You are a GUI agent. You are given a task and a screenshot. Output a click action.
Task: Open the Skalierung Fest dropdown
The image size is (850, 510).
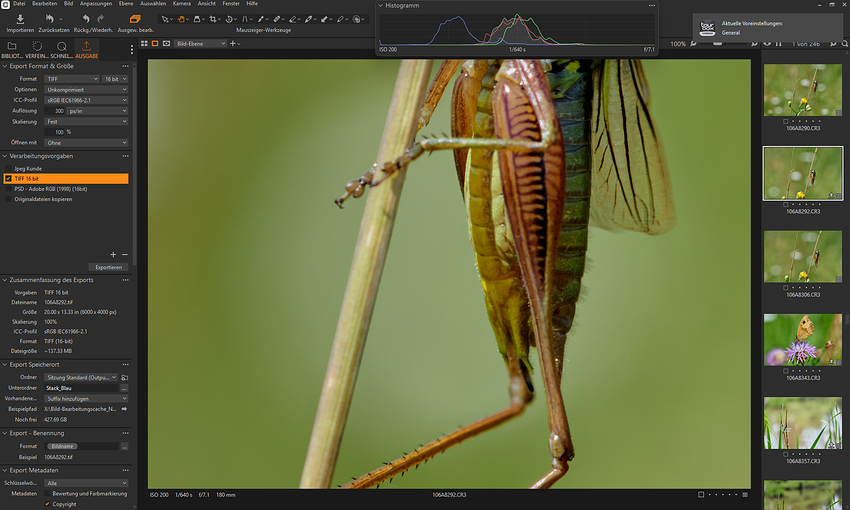point(86,121)
